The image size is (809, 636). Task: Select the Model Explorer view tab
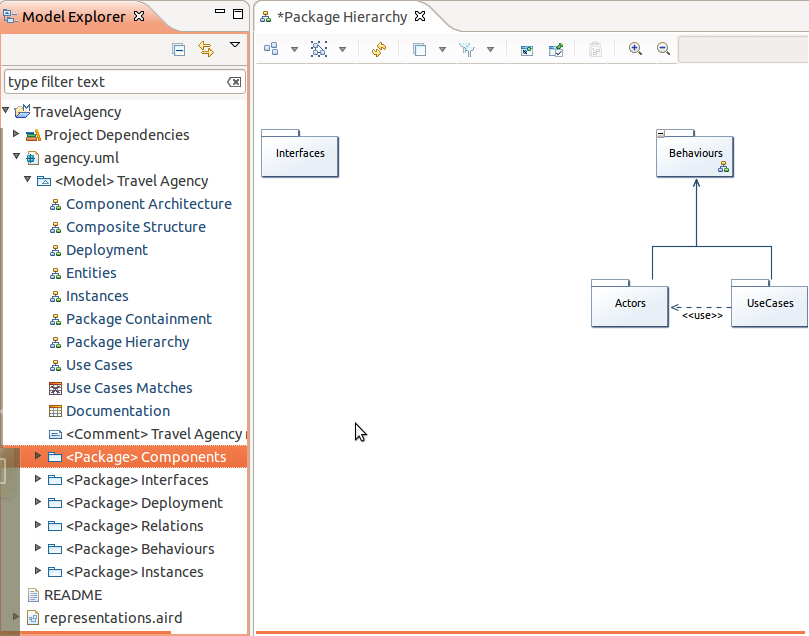(73, 17)
